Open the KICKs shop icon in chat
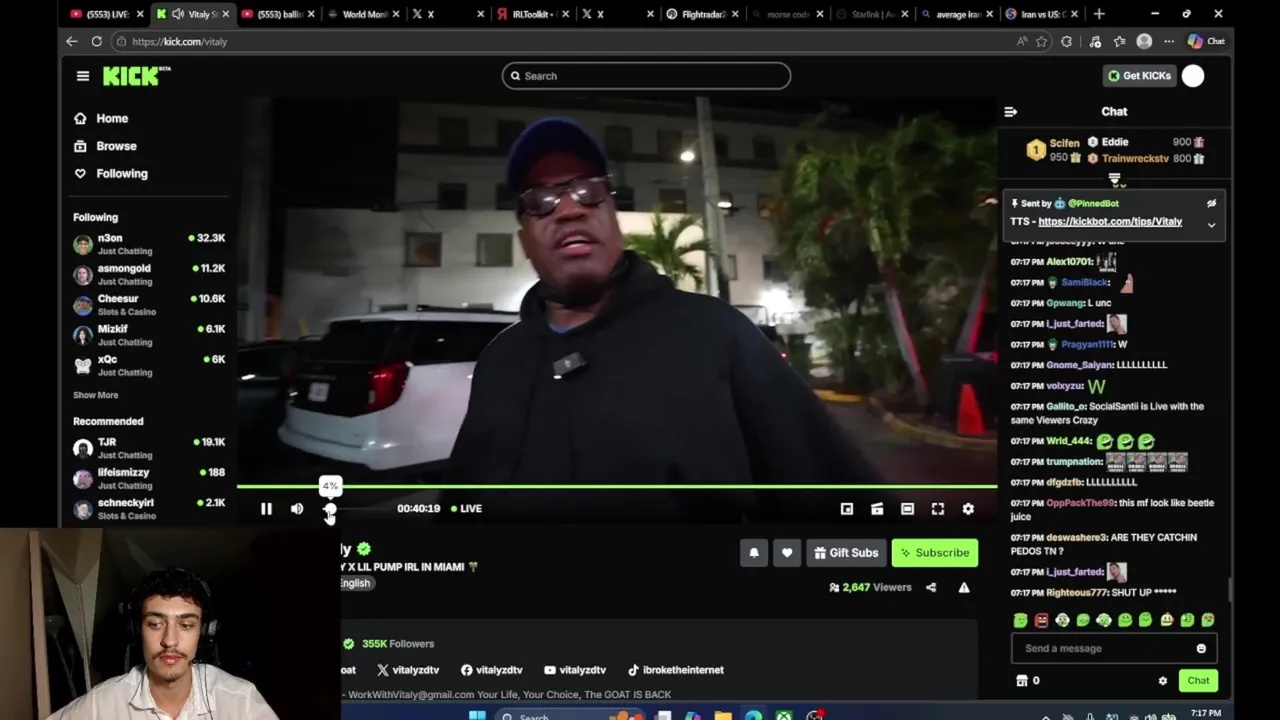This screenshot has height=720, width=1280. click(1022, 681)
